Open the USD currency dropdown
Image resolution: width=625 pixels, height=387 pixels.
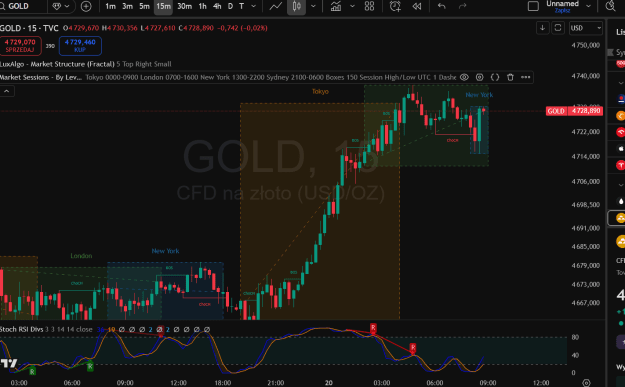(585, 28)
